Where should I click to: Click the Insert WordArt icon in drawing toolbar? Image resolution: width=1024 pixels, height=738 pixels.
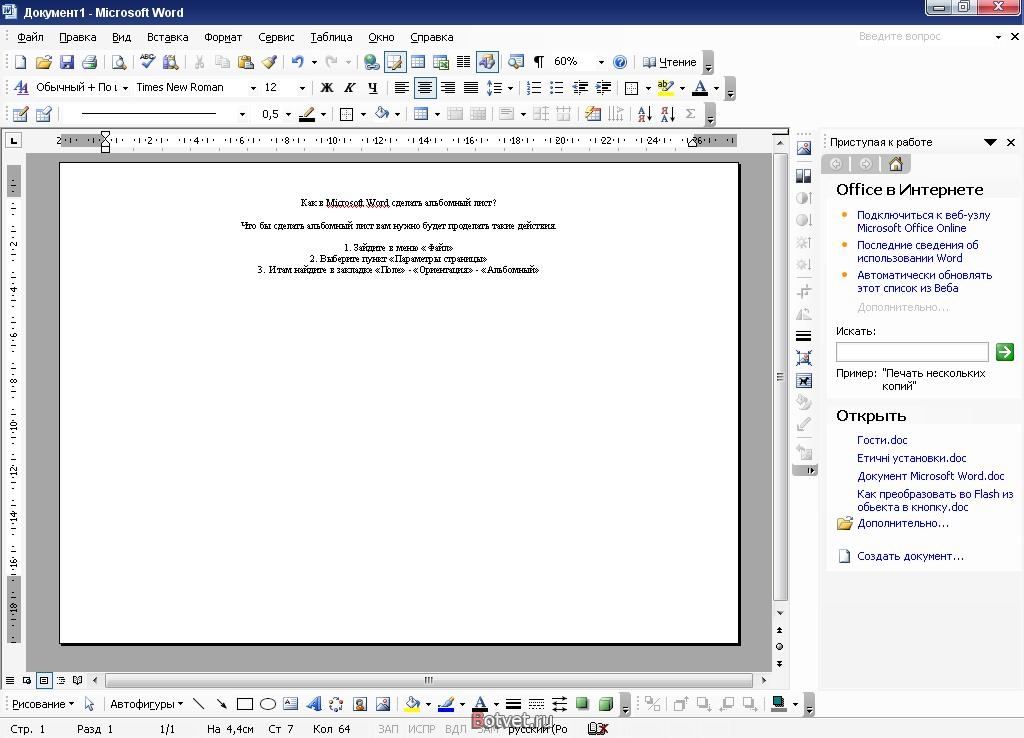pyautogui.click(x=313, y=704)
